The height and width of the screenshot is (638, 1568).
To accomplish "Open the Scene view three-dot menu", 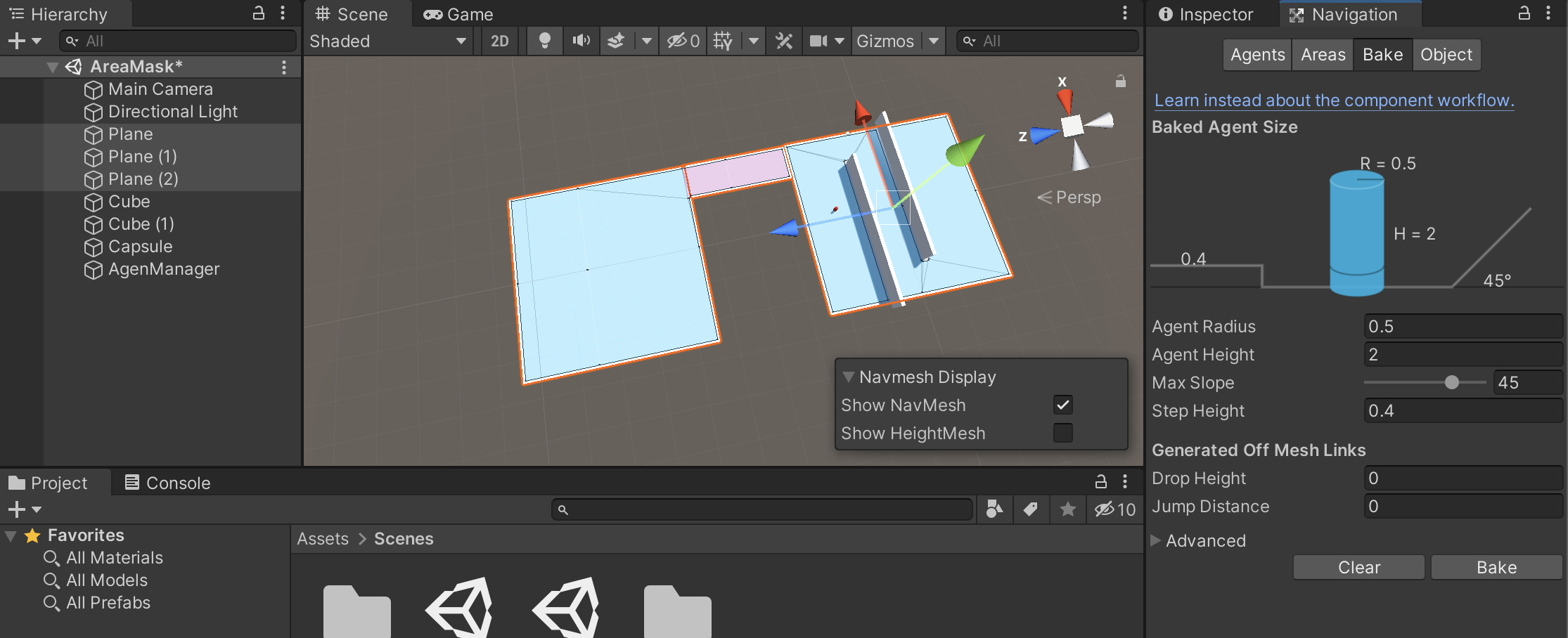I will click(1125, 13).
